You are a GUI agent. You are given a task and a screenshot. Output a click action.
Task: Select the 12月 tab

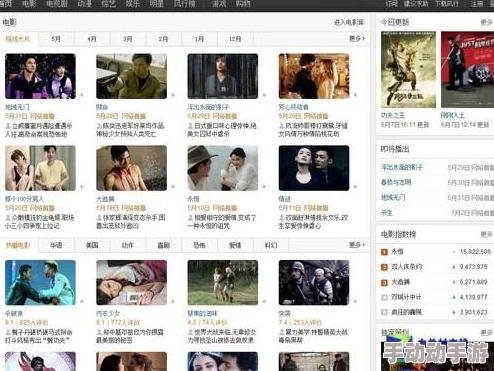235,39
